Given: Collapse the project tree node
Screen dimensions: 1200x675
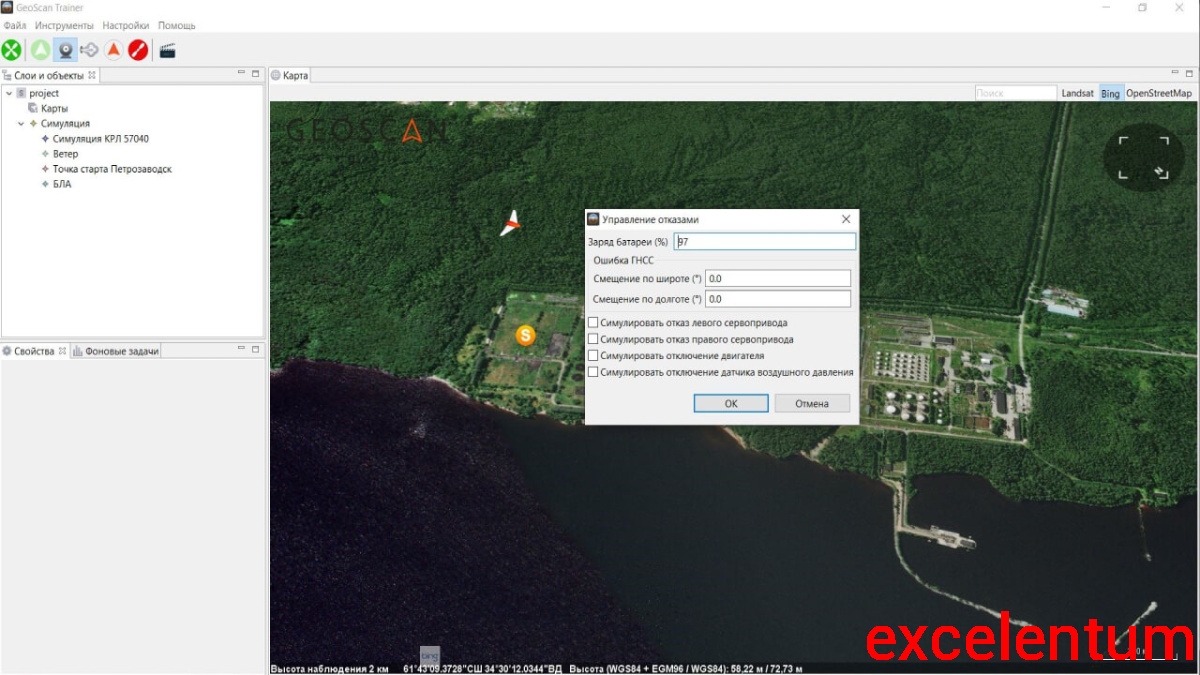Looking at the screenshot, I should pos(9,93).
